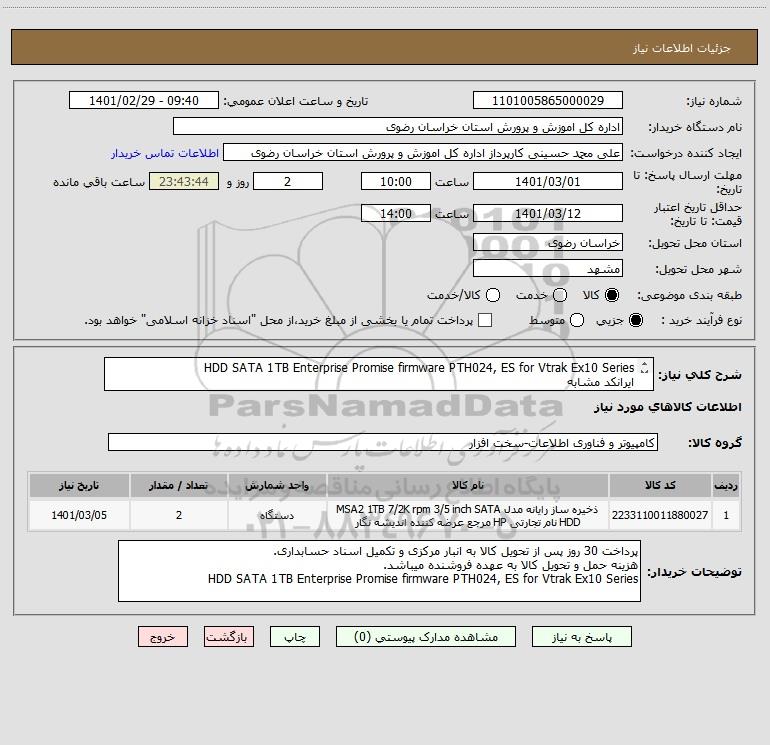The image size is (770, 745).
Task: Click the countdown timer 23:43:44
Action: [x=184, y=181]
